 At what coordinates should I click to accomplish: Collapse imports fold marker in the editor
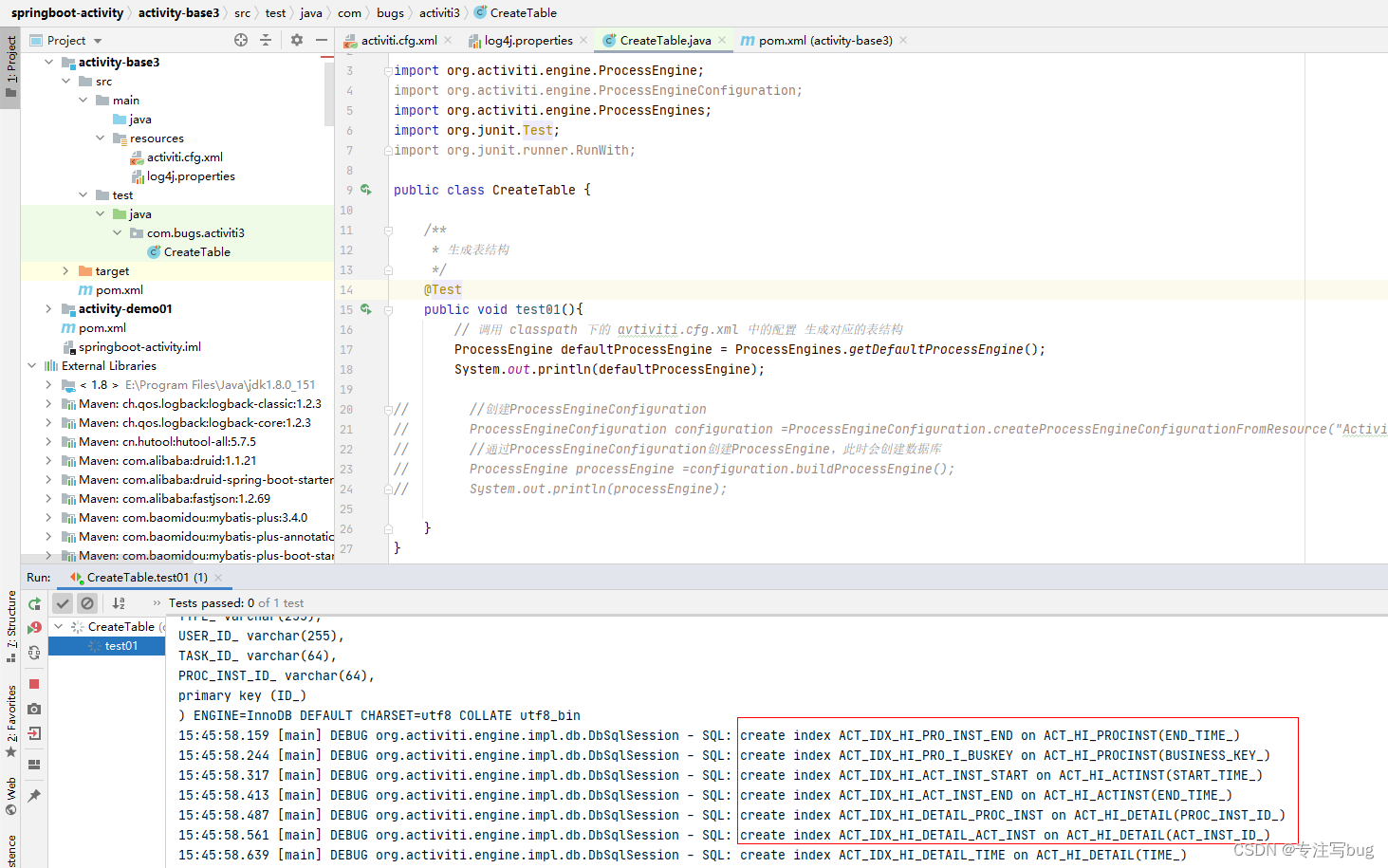(388, 70)
